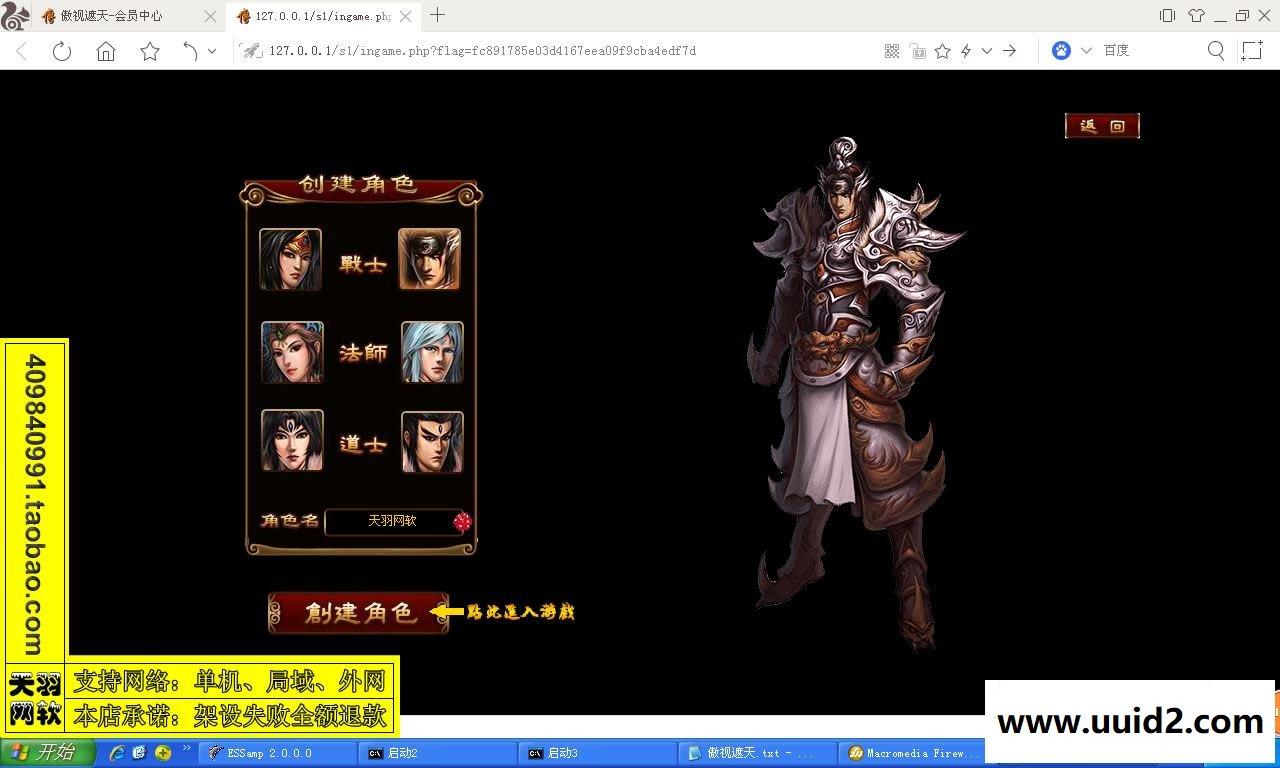Click the page refresh icon

[62, 50]
